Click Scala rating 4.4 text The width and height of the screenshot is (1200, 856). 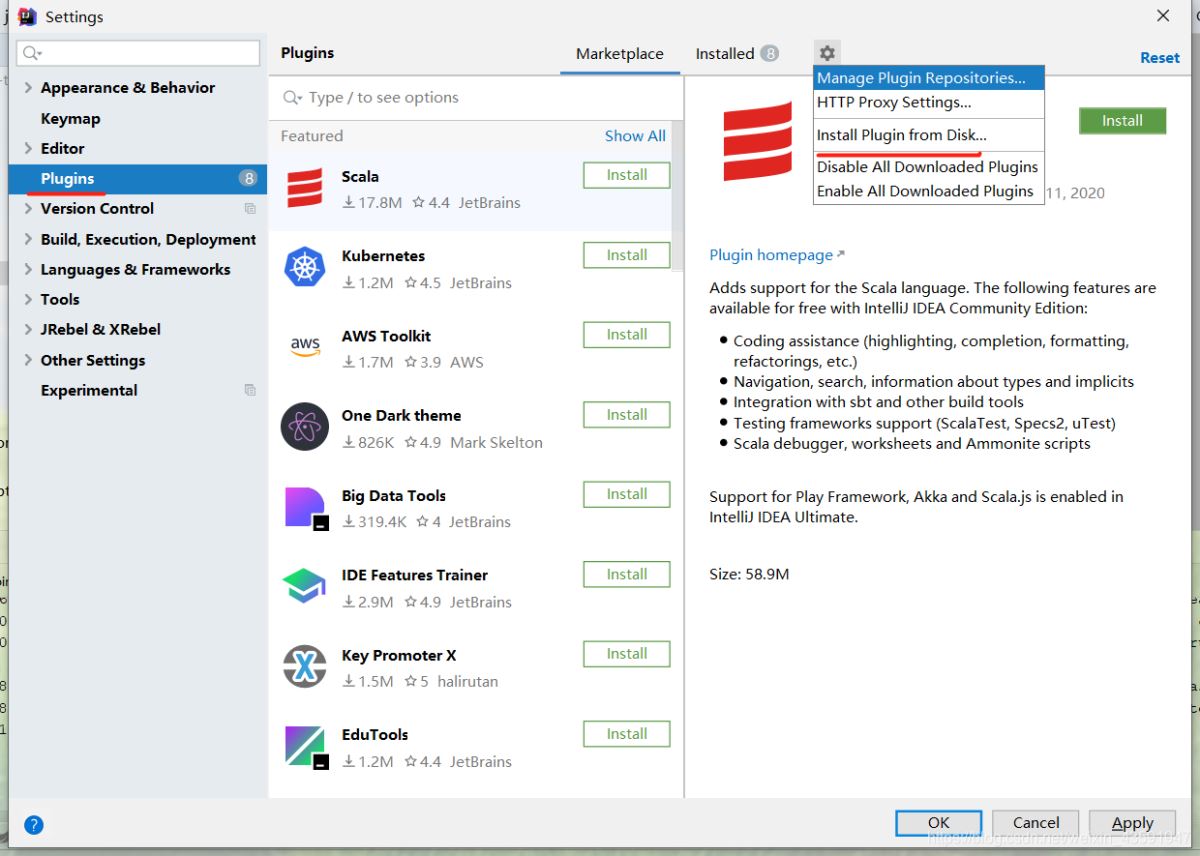click(x=439, y=202)
